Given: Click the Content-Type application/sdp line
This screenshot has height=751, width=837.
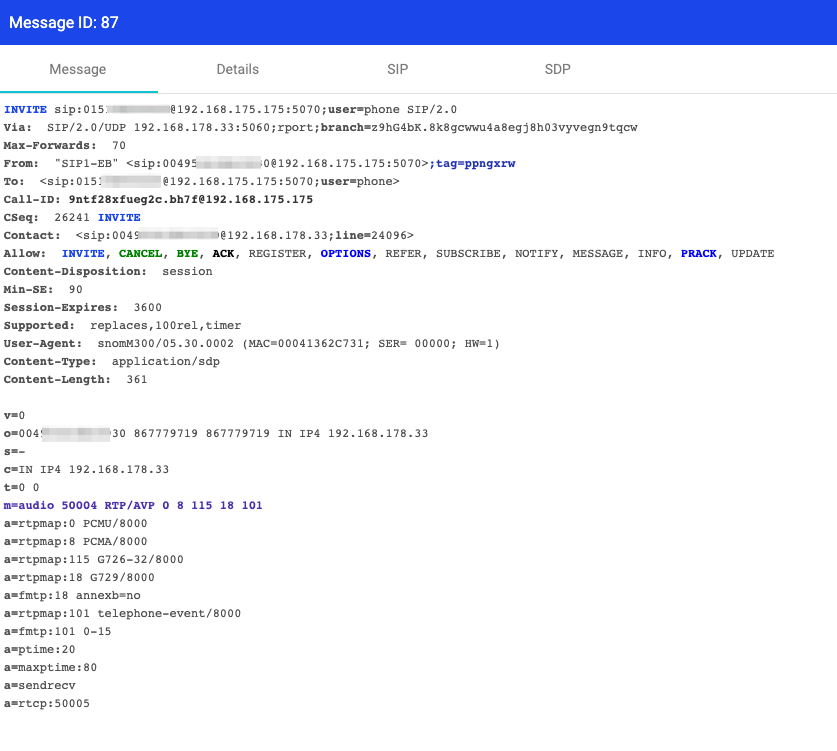Looking at the screenshot, I should 112,362.
